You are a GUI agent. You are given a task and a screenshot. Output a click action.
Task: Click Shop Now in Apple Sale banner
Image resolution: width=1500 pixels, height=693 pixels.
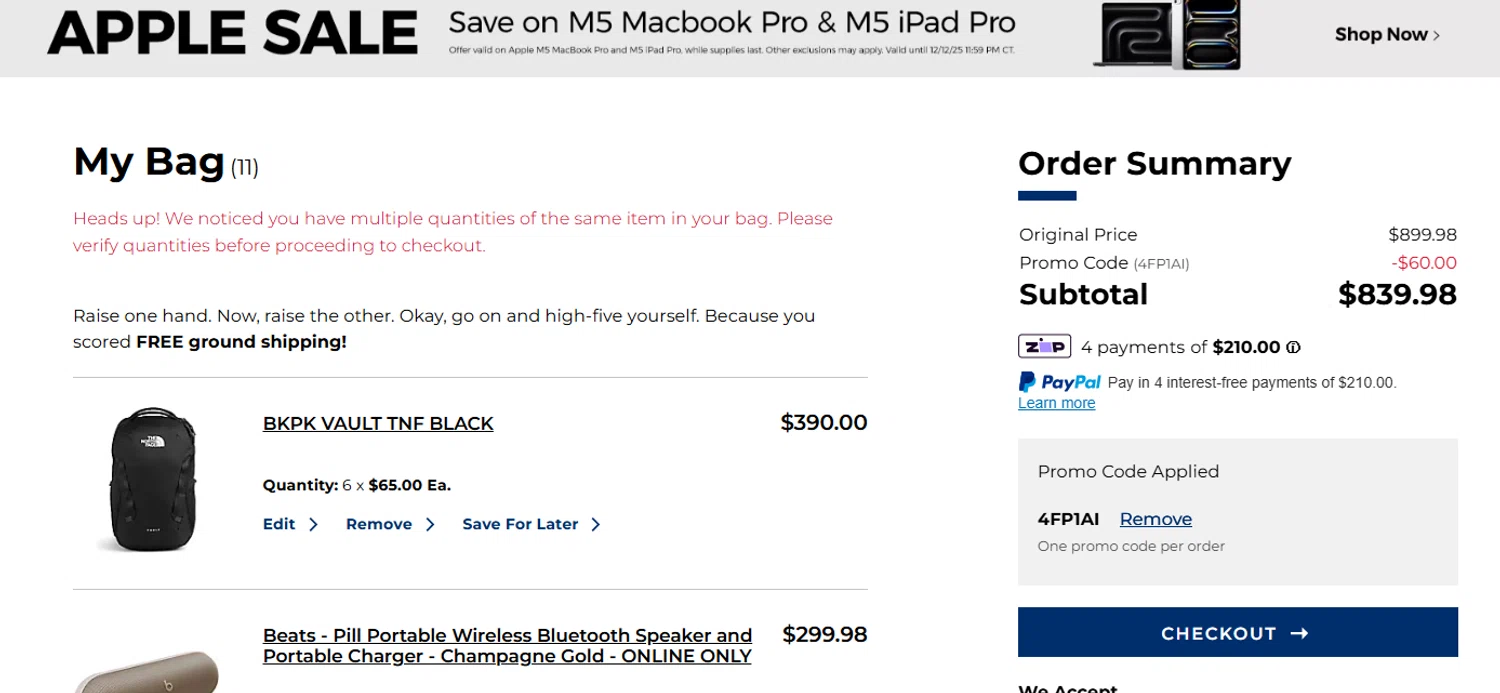(x=1381, y=34)
